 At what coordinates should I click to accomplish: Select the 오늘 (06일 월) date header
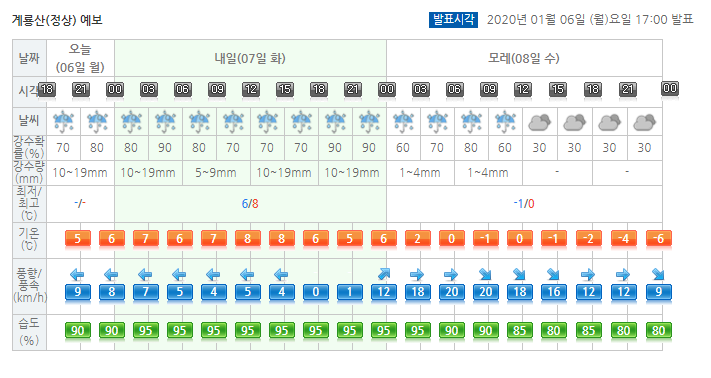80,58
